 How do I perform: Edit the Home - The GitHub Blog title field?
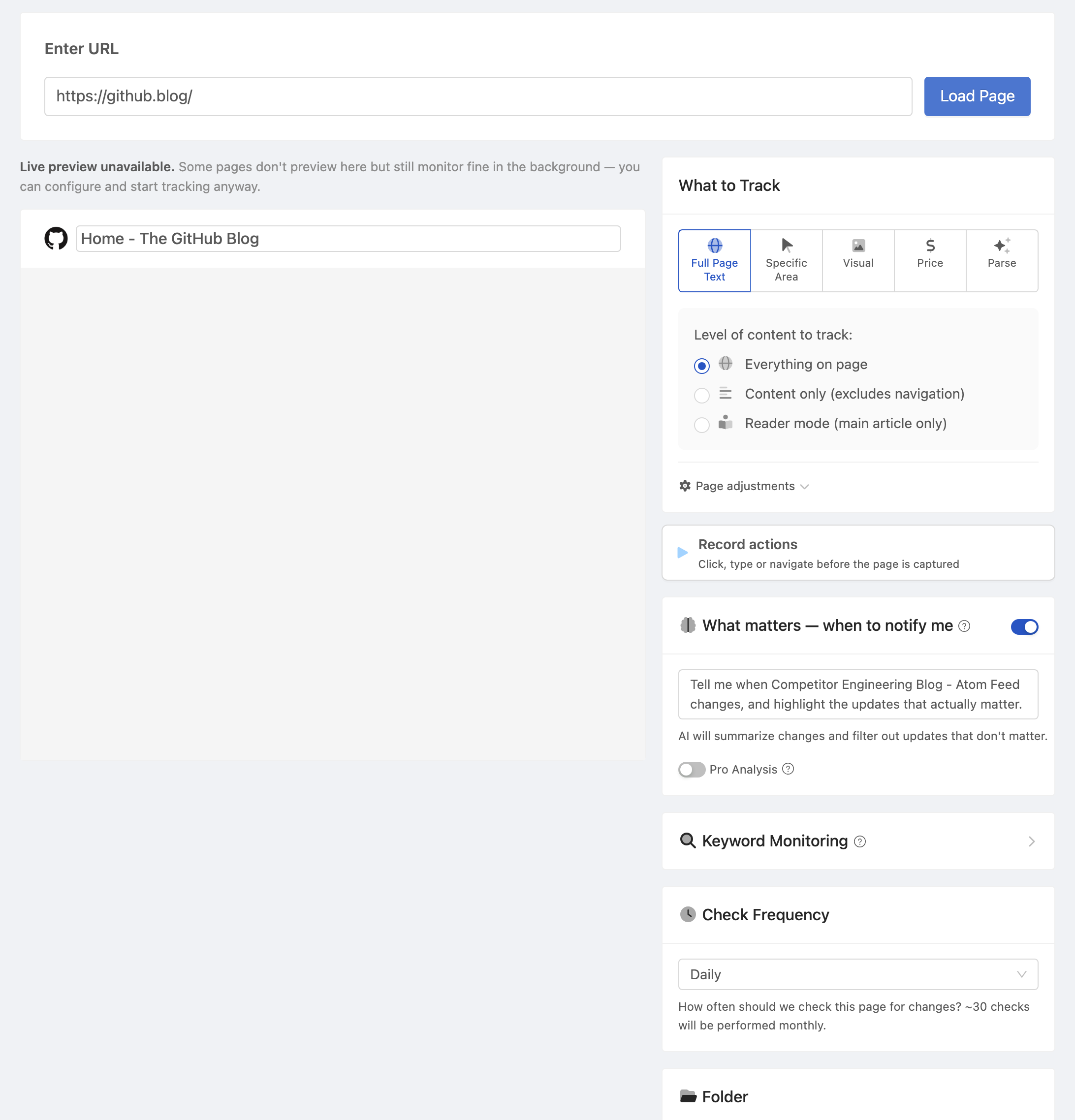point(348,238)
